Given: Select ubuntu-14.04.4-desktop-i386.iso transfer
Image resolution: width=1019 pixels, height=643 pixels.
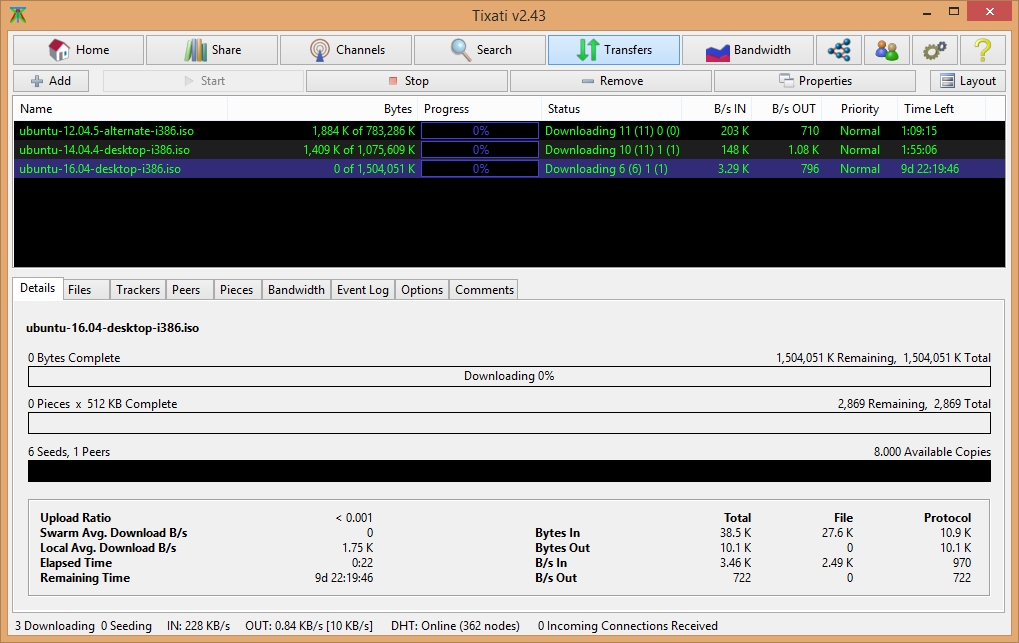Looking at the screenshot, I should [x=509, y=150].
